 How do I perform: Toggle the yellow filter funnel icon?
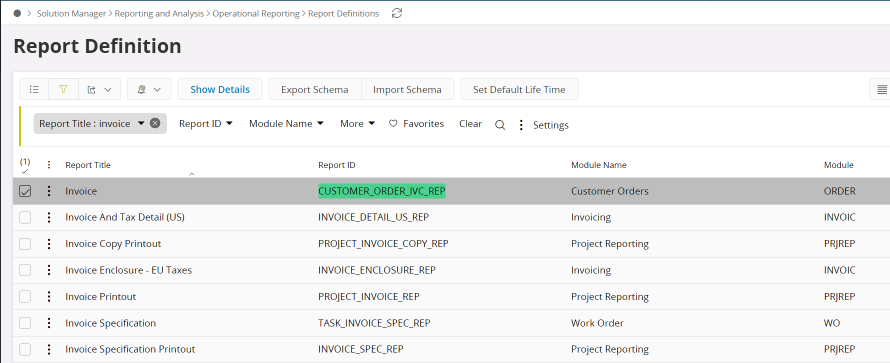(x=64, y=90)
